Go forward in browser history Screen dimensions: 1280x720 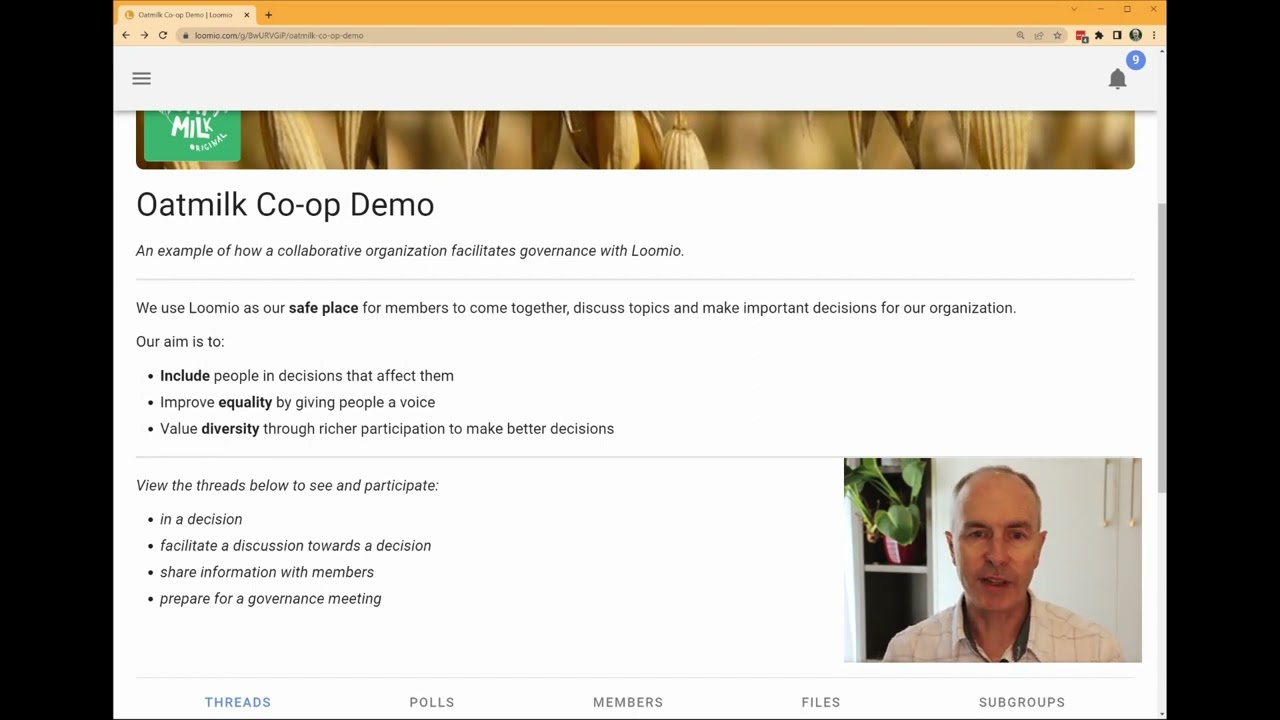144,35
